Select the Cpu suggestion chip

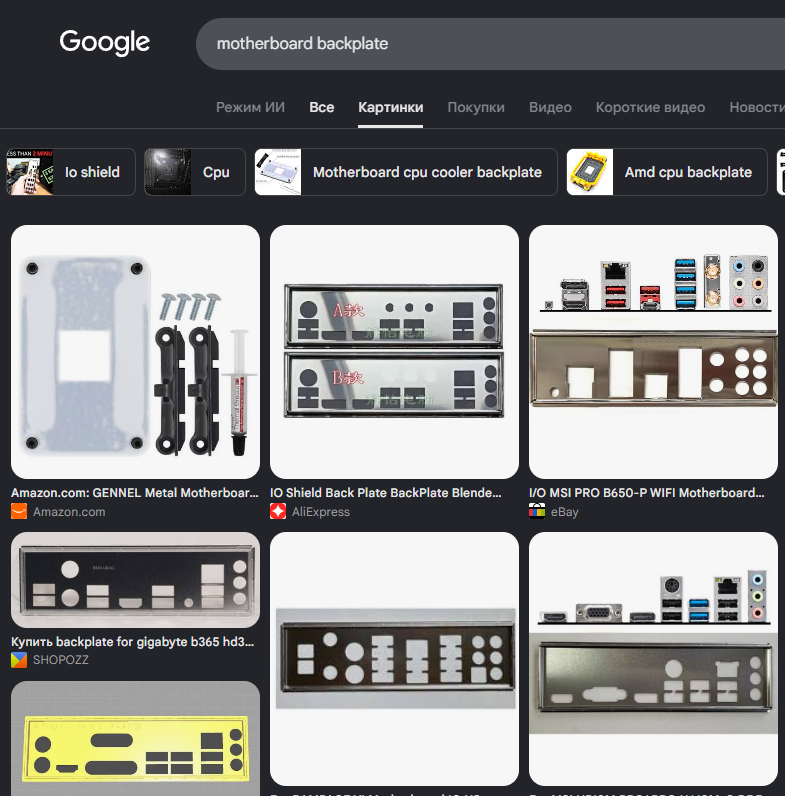(194, 172)
